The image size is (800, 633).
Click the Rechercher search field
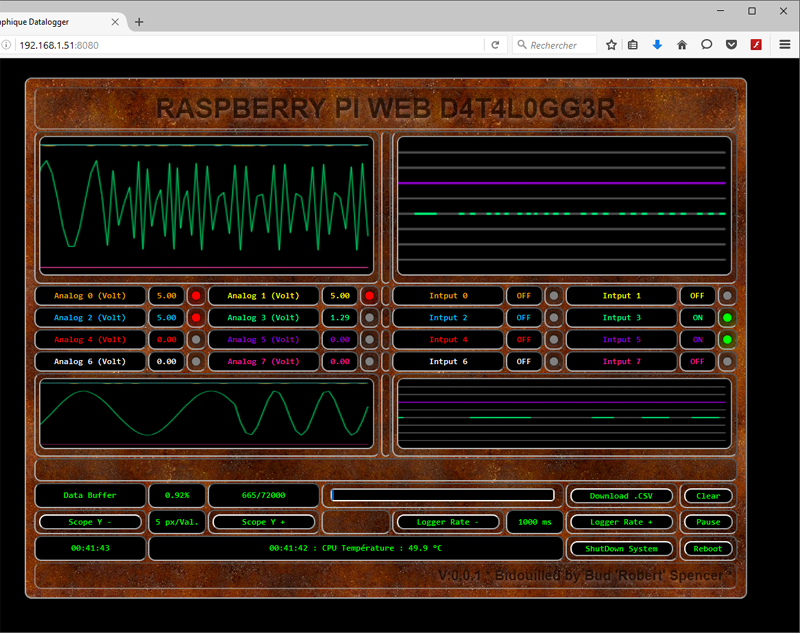point(560,45)
